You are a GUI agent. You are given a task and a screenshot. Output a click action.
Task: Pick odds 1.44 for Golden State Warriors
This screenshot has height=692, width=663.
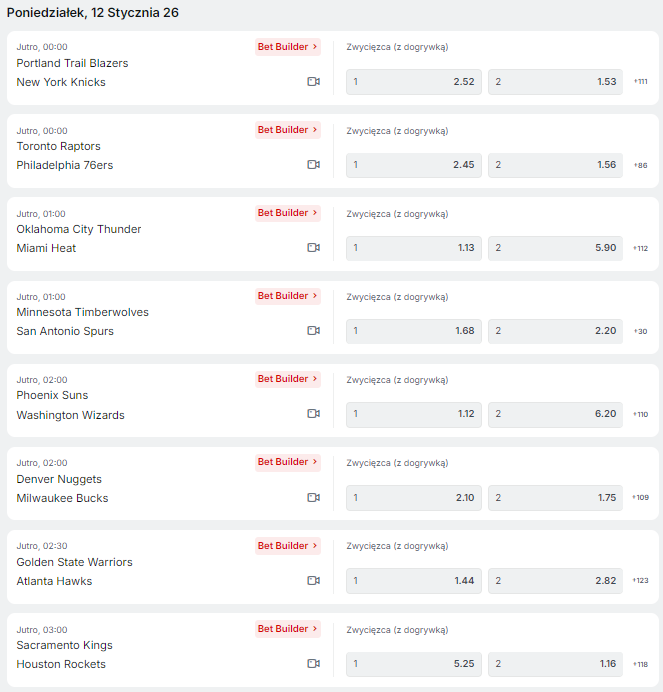413,580
